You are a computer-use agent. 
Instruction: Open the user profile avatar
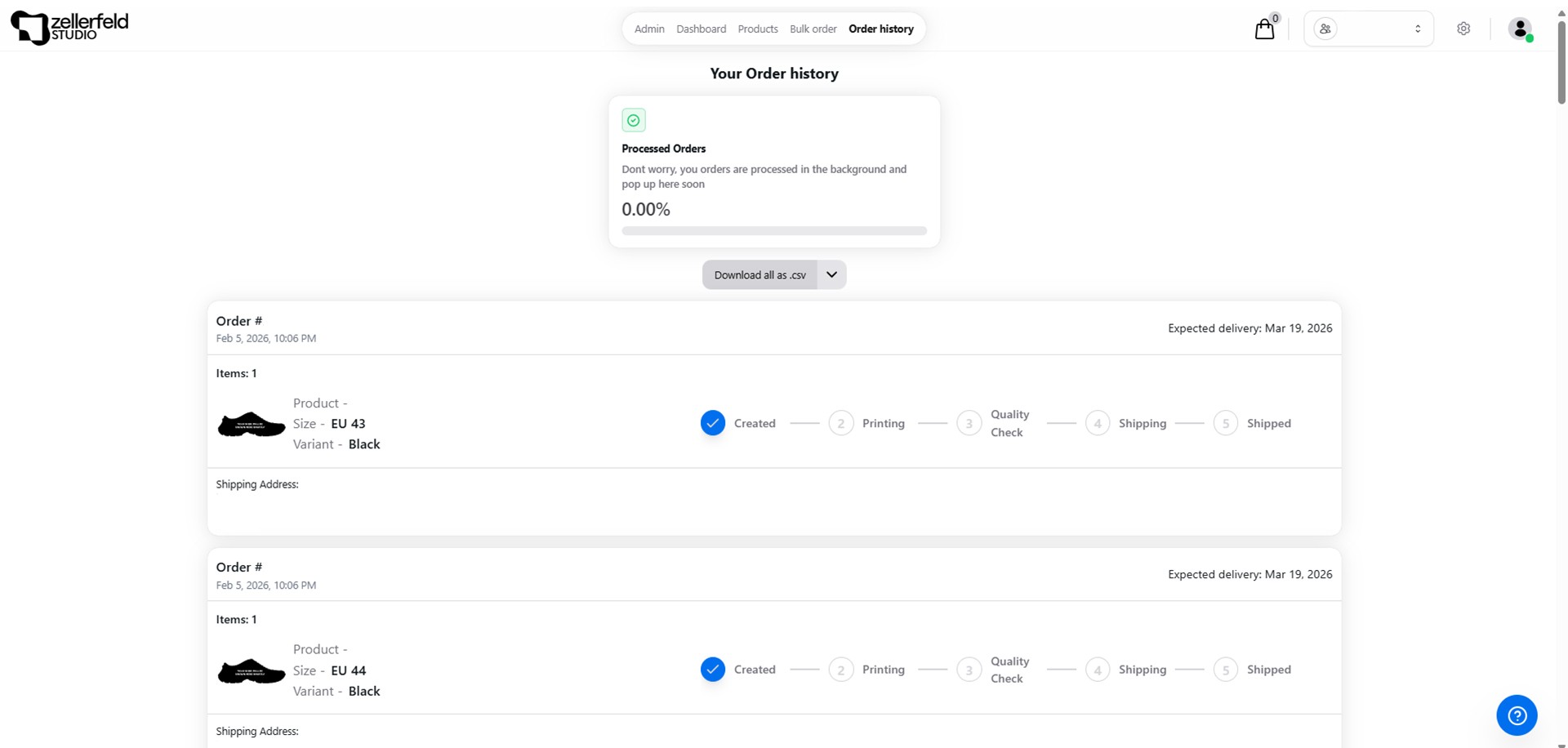point(1520,29)
